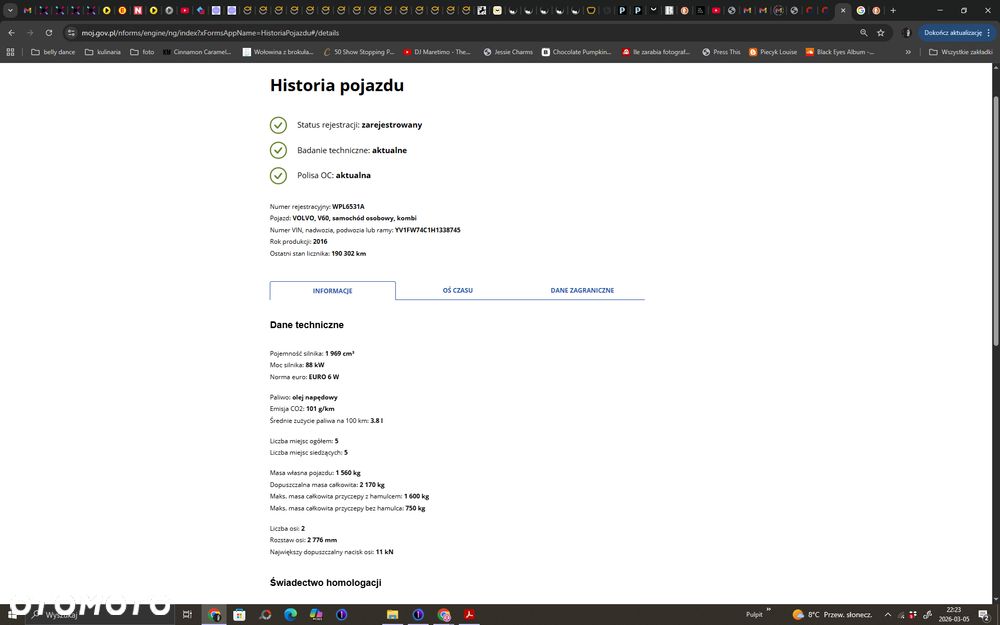
Task: Click the registration number WPL6531A
Action: point(348,207)
